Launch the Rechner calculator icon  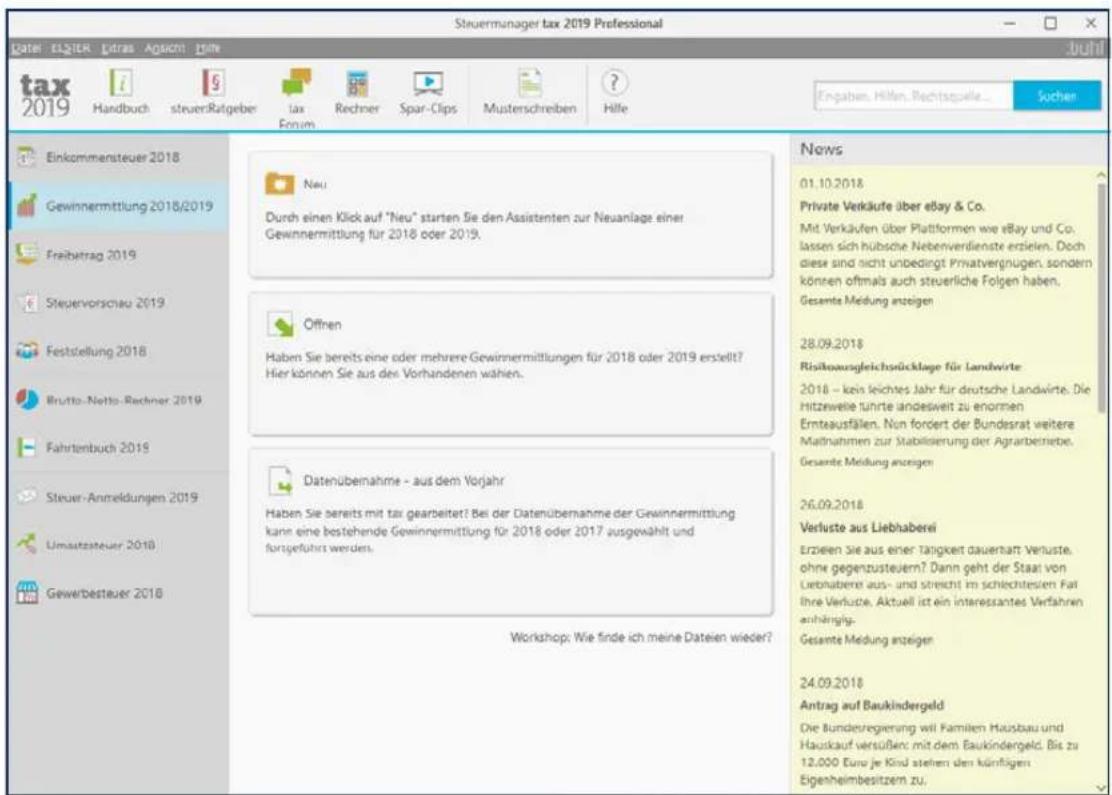pyautogui.click(x=357, y=84)
